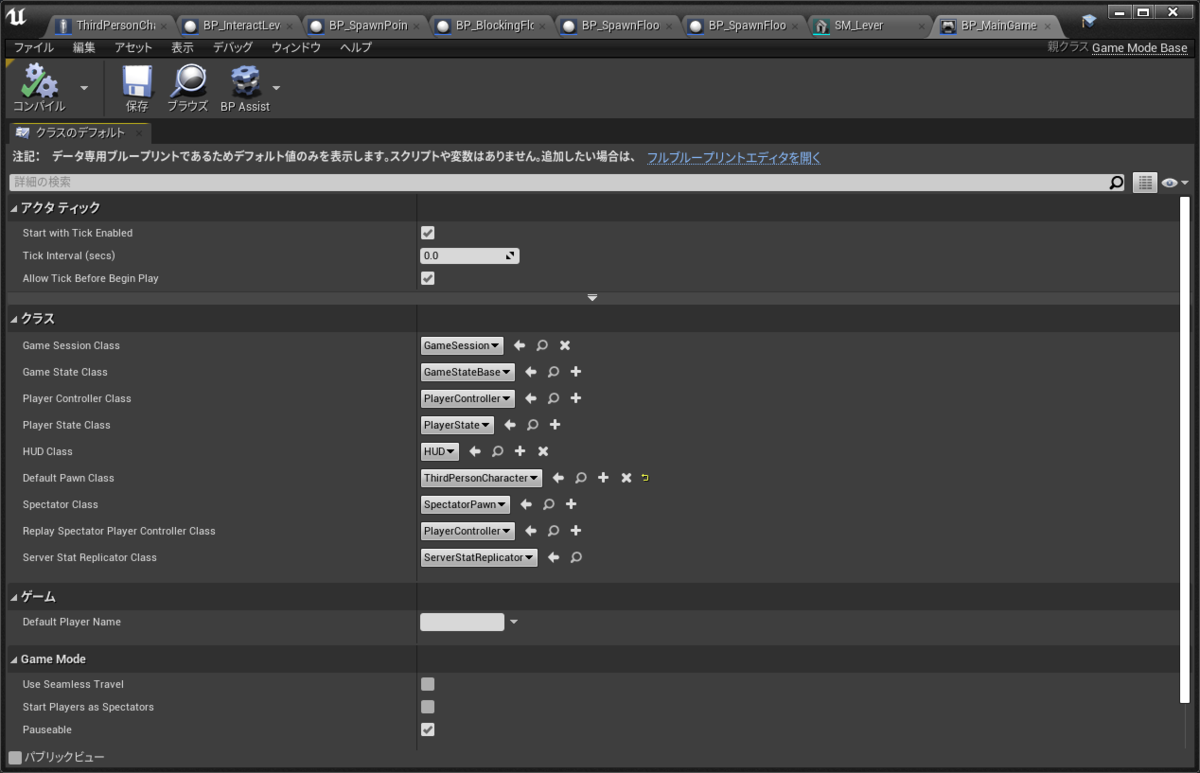The image size is (1200, 773).
Task: Open the eye view options menu
Action: (1175, 183)
